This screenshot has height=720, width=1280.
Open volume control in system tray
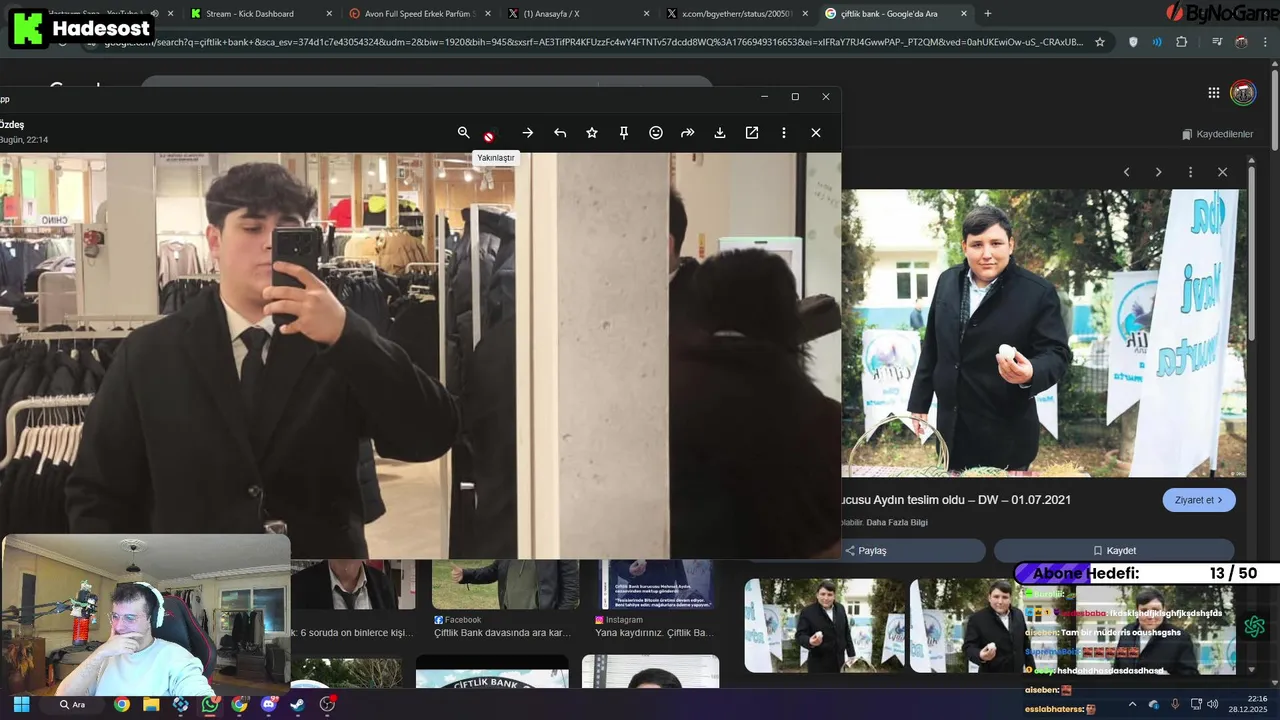(1212, 704)
